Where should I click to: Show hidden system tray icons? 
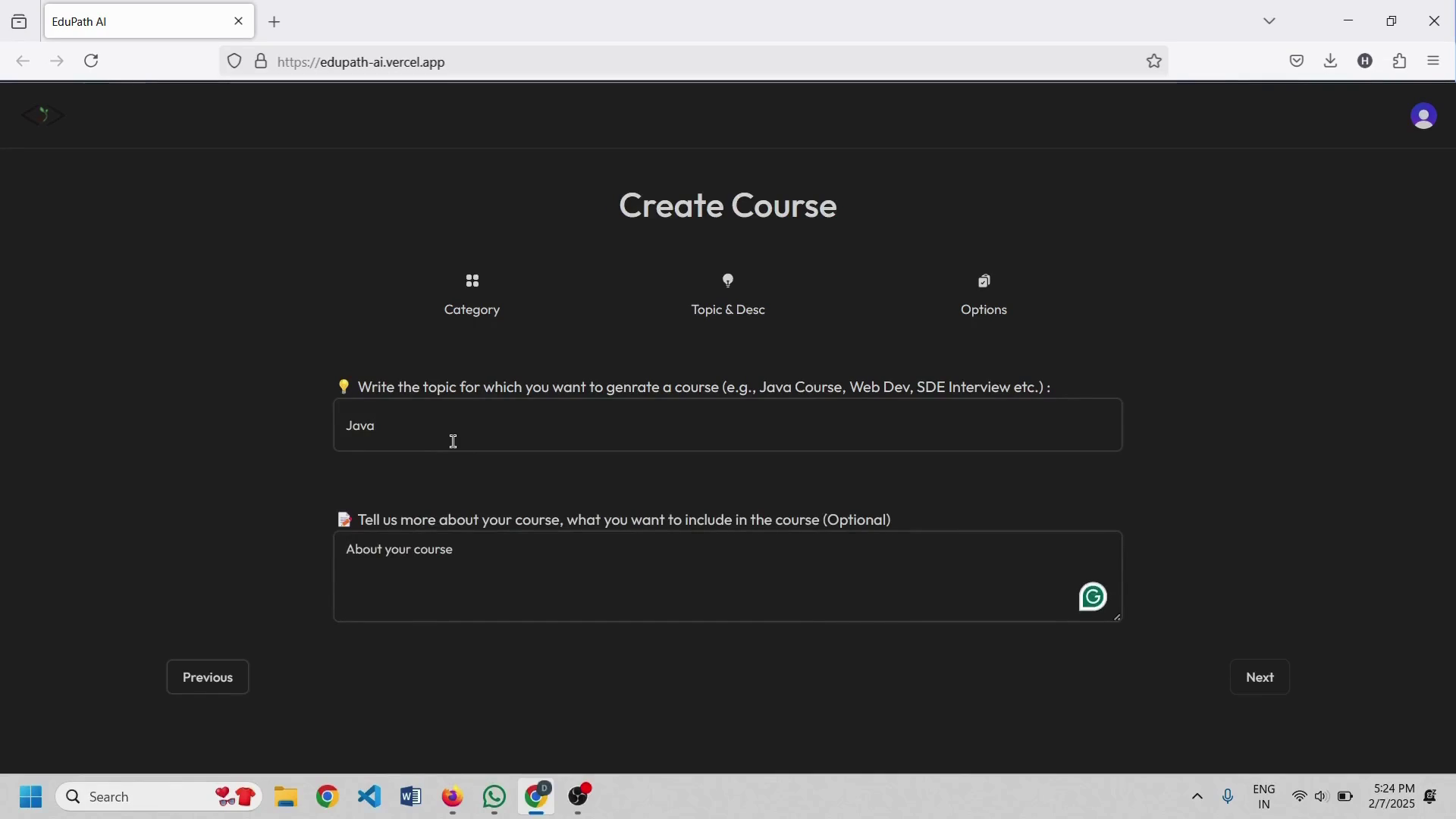click(1197, 797)
